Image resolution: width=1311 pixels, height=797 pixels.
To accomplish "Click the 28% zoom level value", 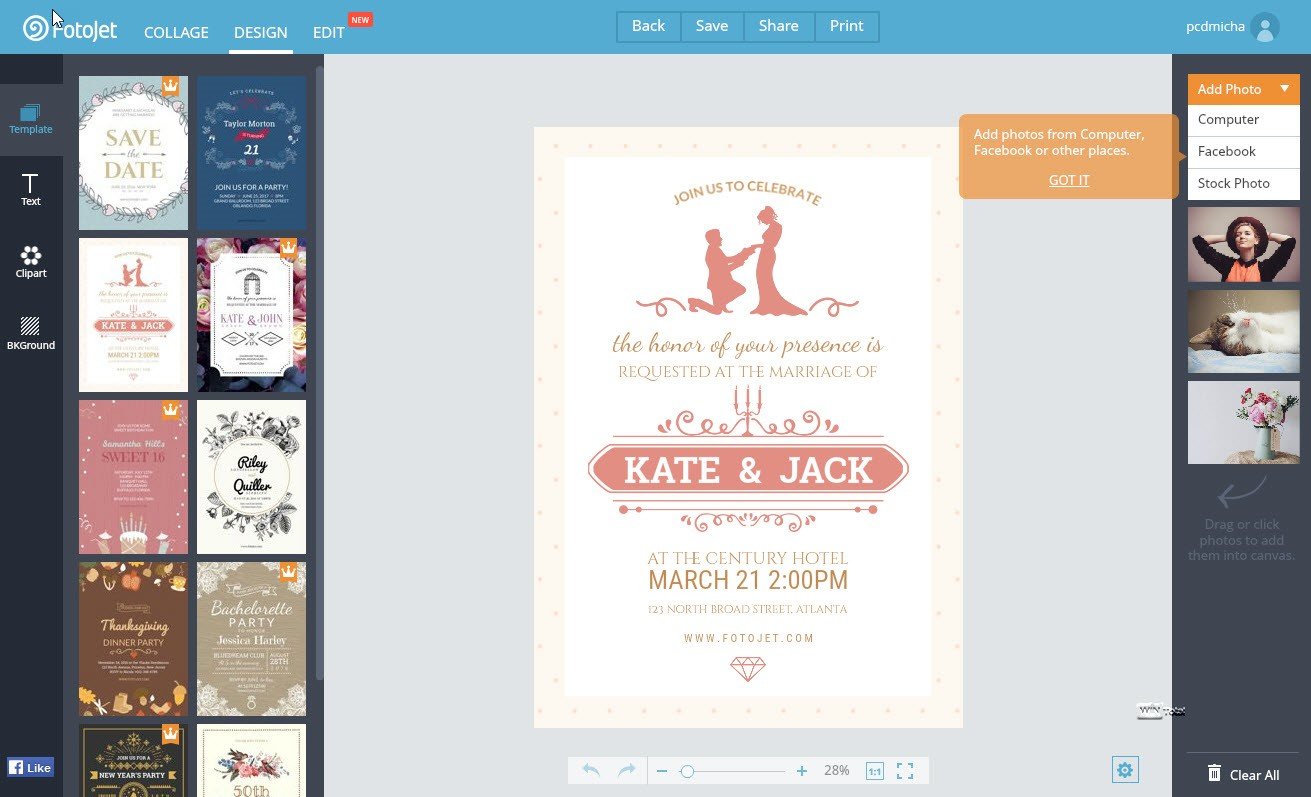I will coord(837,771).
